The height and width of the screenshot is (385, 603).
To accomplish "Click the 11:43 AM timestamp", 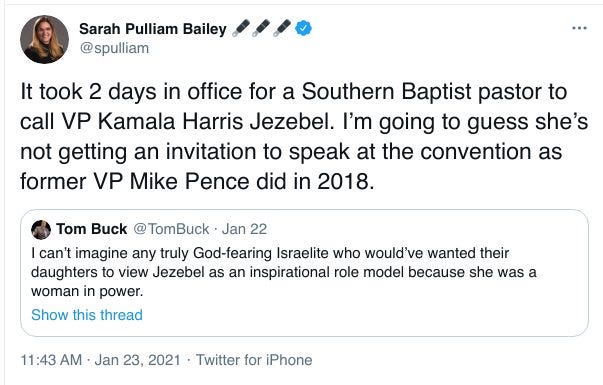I will point(51,360).
